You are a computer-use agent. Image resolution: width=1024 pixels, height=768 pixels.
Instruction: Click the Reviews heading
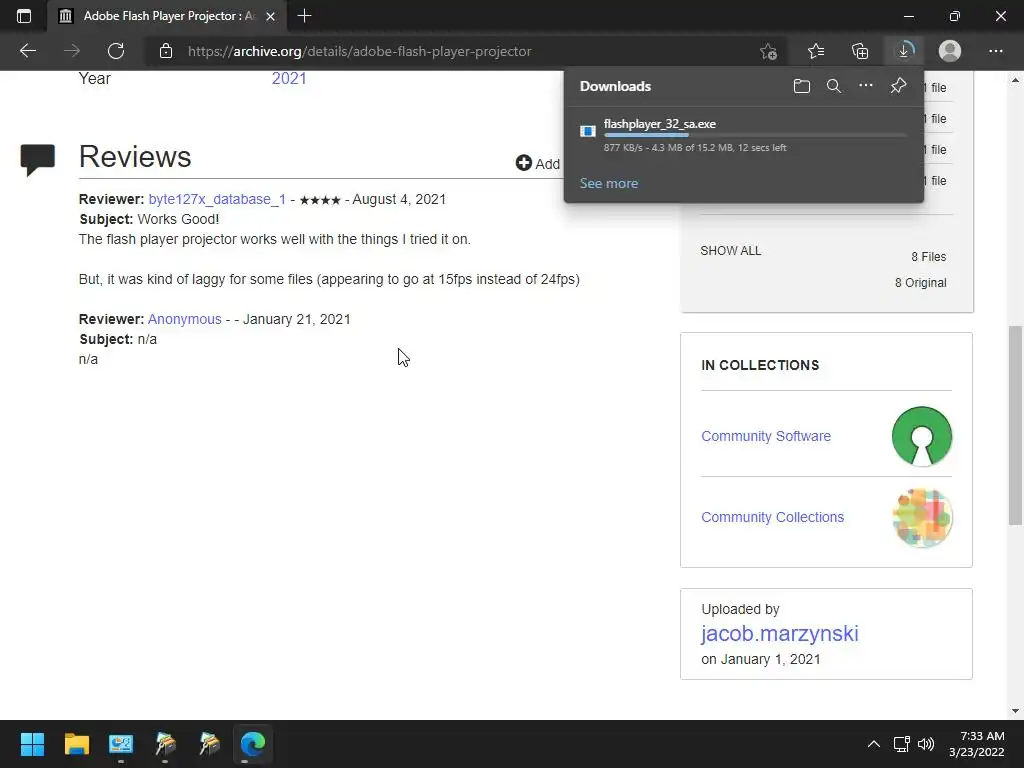click(x=135, y=157)
